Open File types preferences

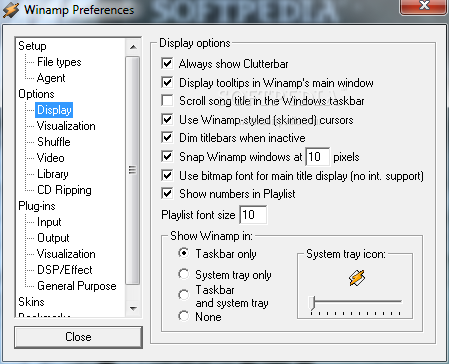coord(59,62)
